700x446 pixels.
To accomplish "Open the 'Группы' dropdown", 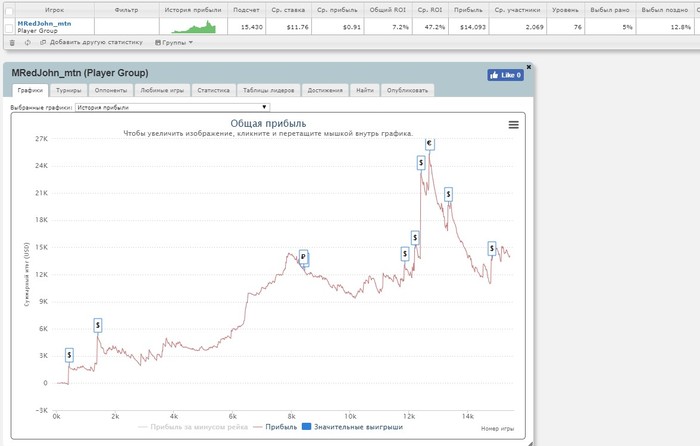I will pyautogui.click(x=174, y=43).
